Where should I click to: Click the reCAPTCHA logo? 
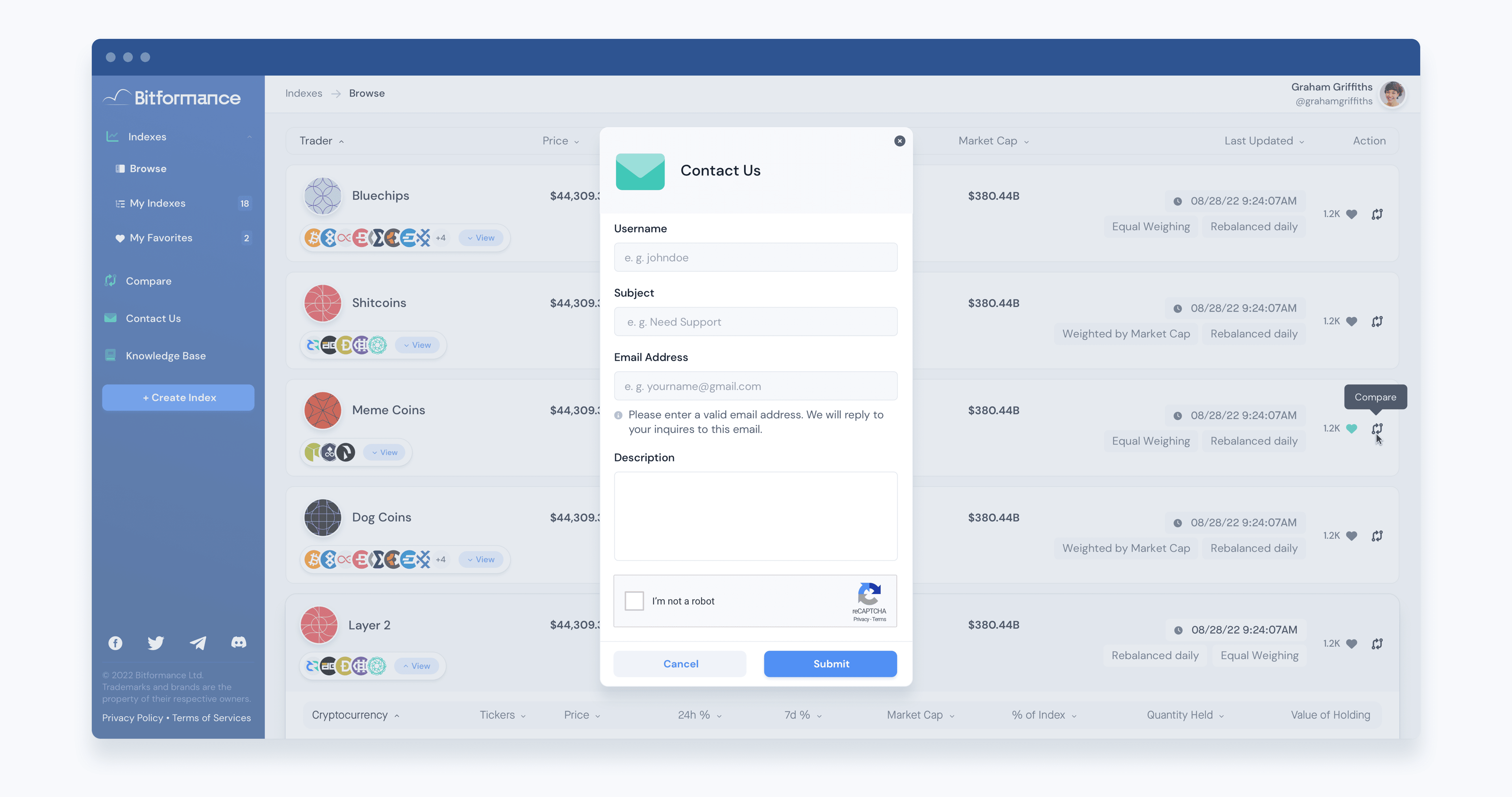coord(869,594)
